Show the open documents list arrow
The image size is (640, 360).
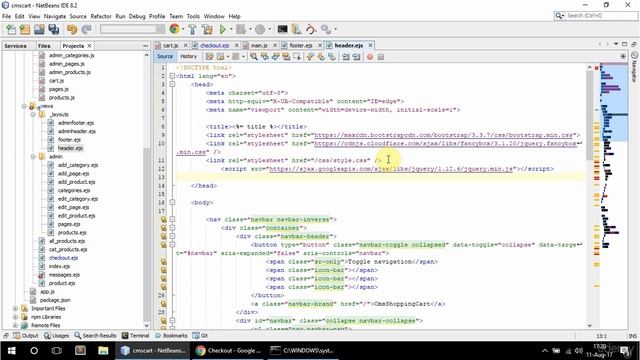pos(616,44)
